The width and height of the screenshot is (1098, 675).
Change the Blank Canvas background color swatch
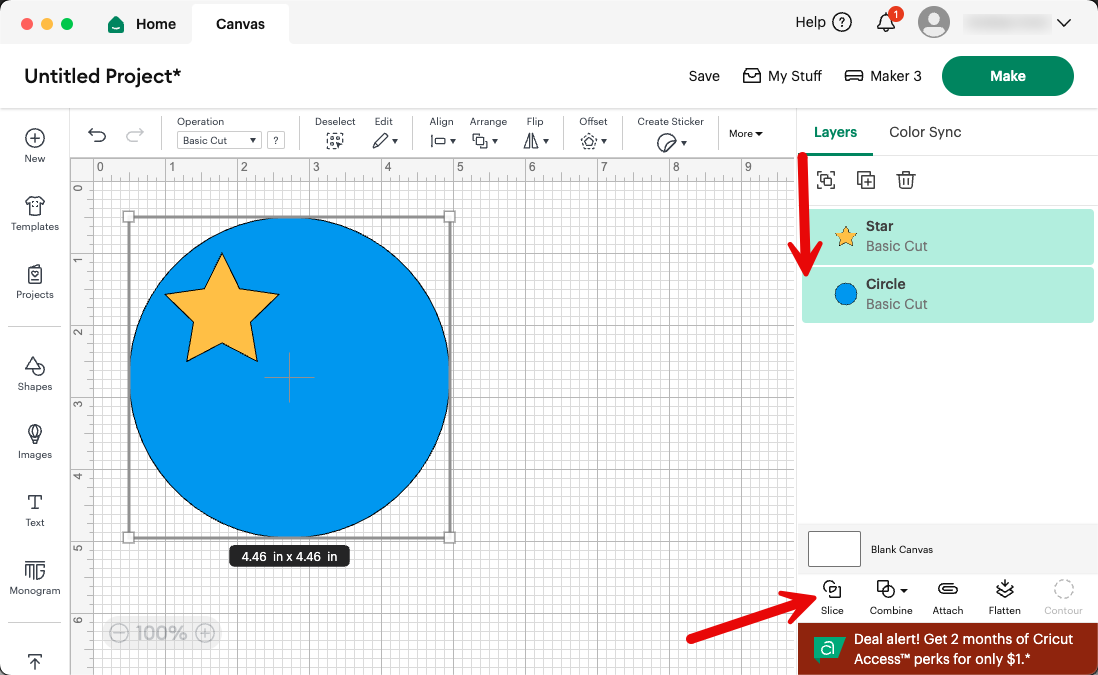pyautogui.click(x=834, y=548)
